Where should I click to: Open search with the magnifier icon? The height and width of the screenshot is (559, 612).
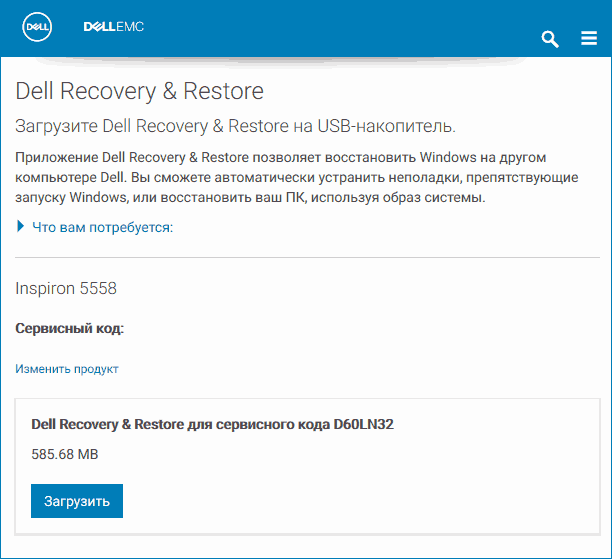pyautogui.click(x=549, y=39)
